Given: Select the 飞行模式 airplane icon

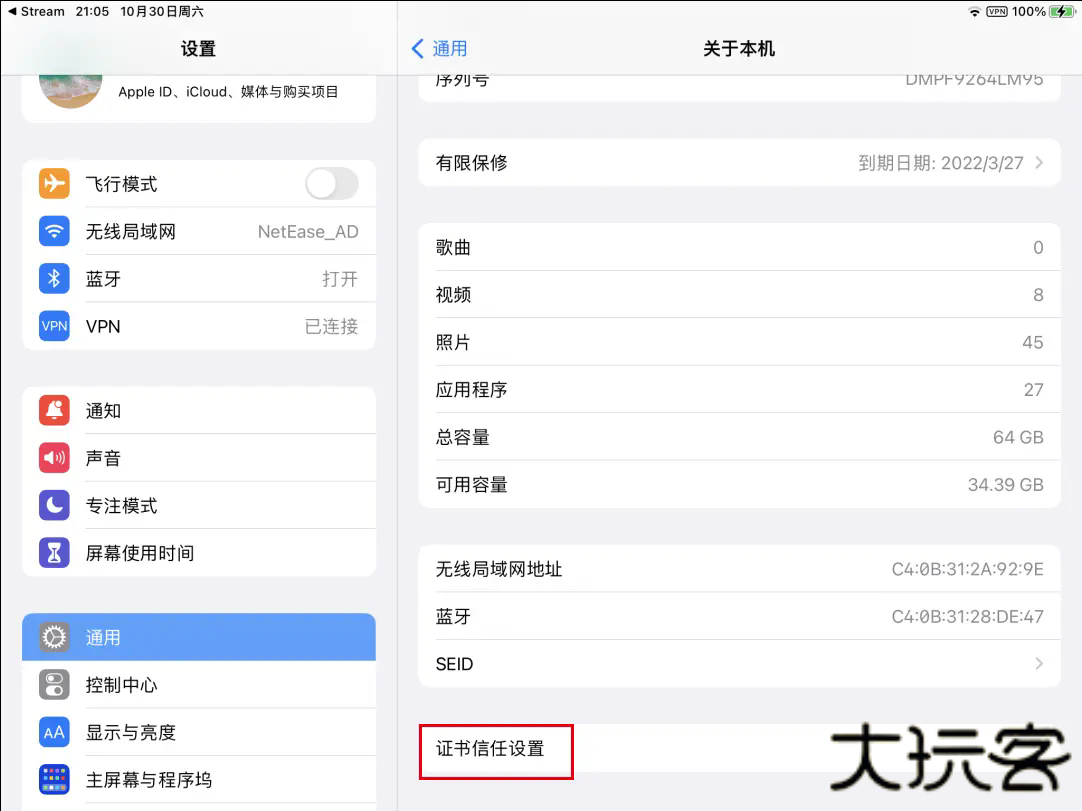Looking at the screenshot, I should (53, 183).
